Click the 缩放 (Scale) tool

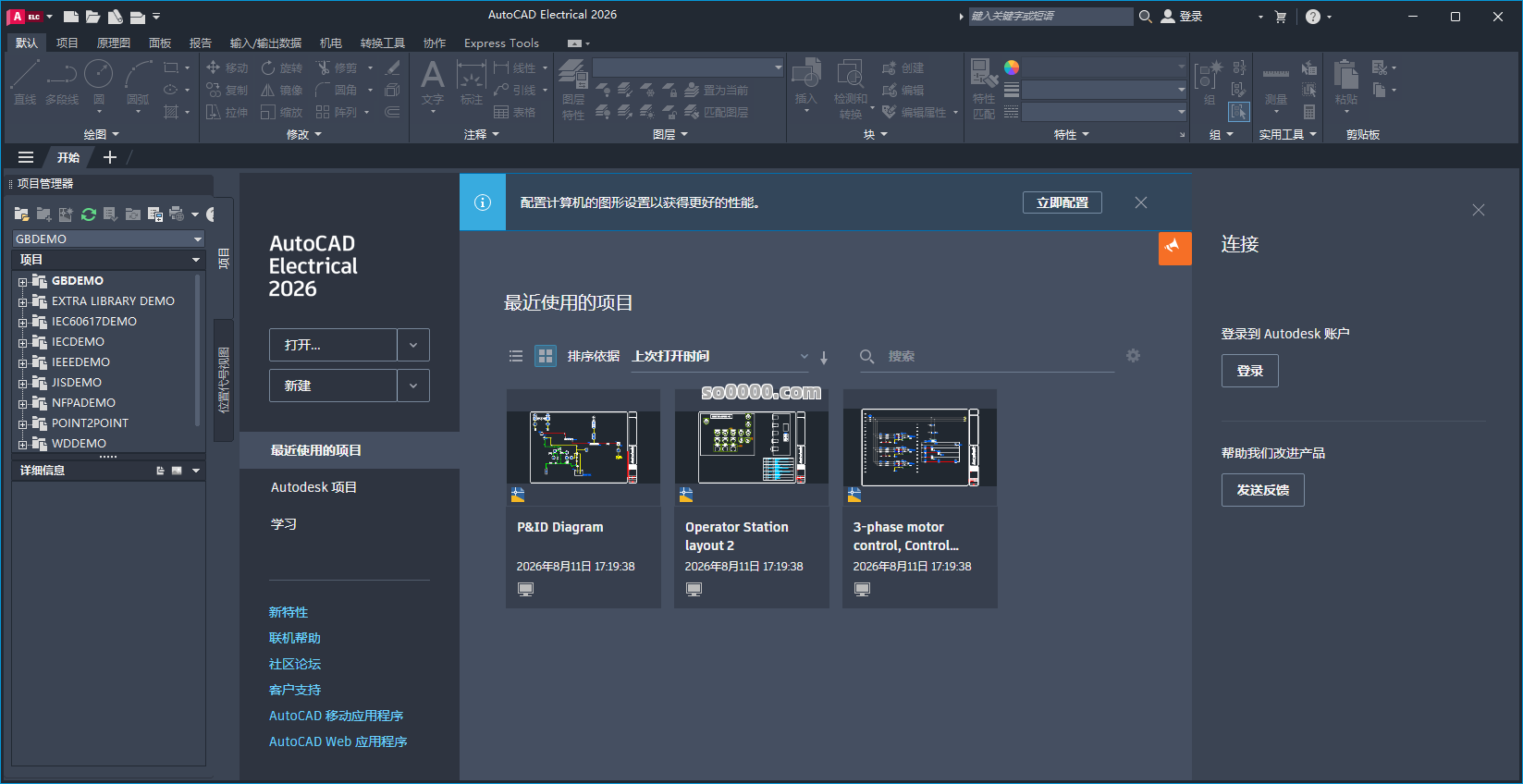point(282,112)
